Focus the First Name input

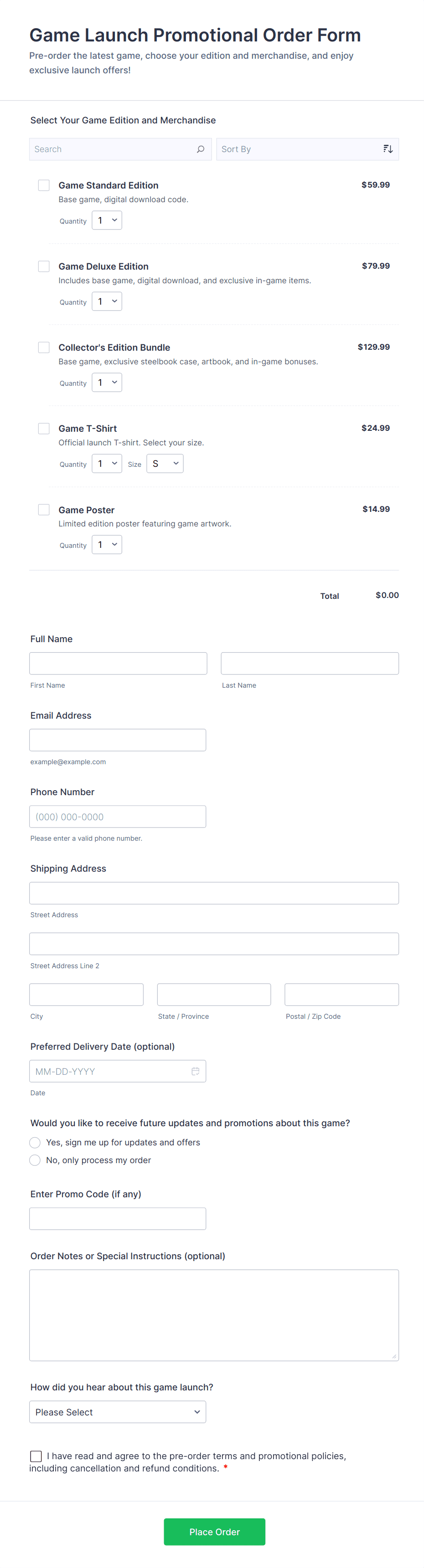click(118, 664)
